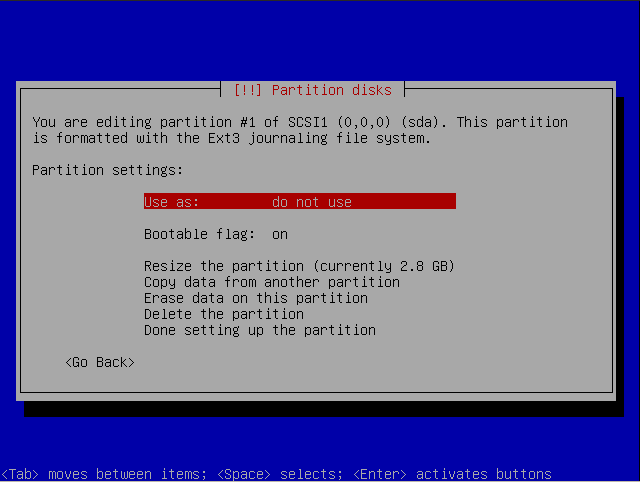This screenshot has height=482, width=640.
Task: Choose Erase data on this partition
Action: pyautogui.click(x=256, y=298)
